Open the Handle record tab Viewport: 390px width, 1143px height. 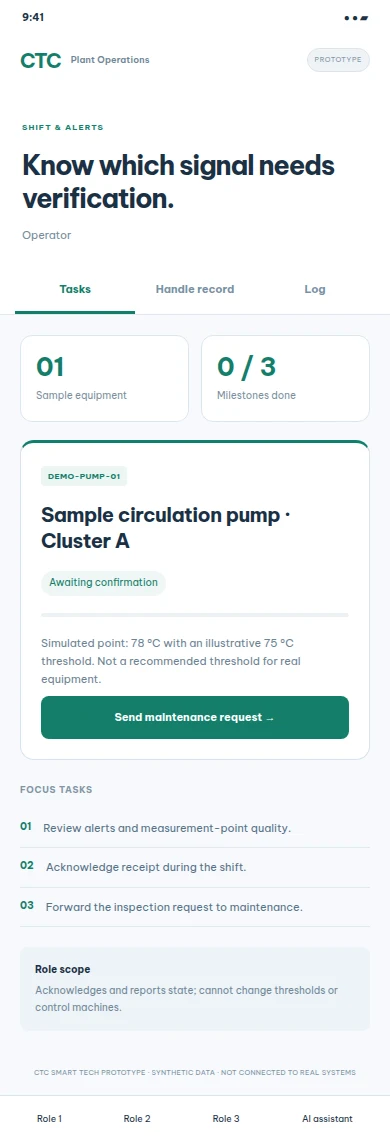195,289
